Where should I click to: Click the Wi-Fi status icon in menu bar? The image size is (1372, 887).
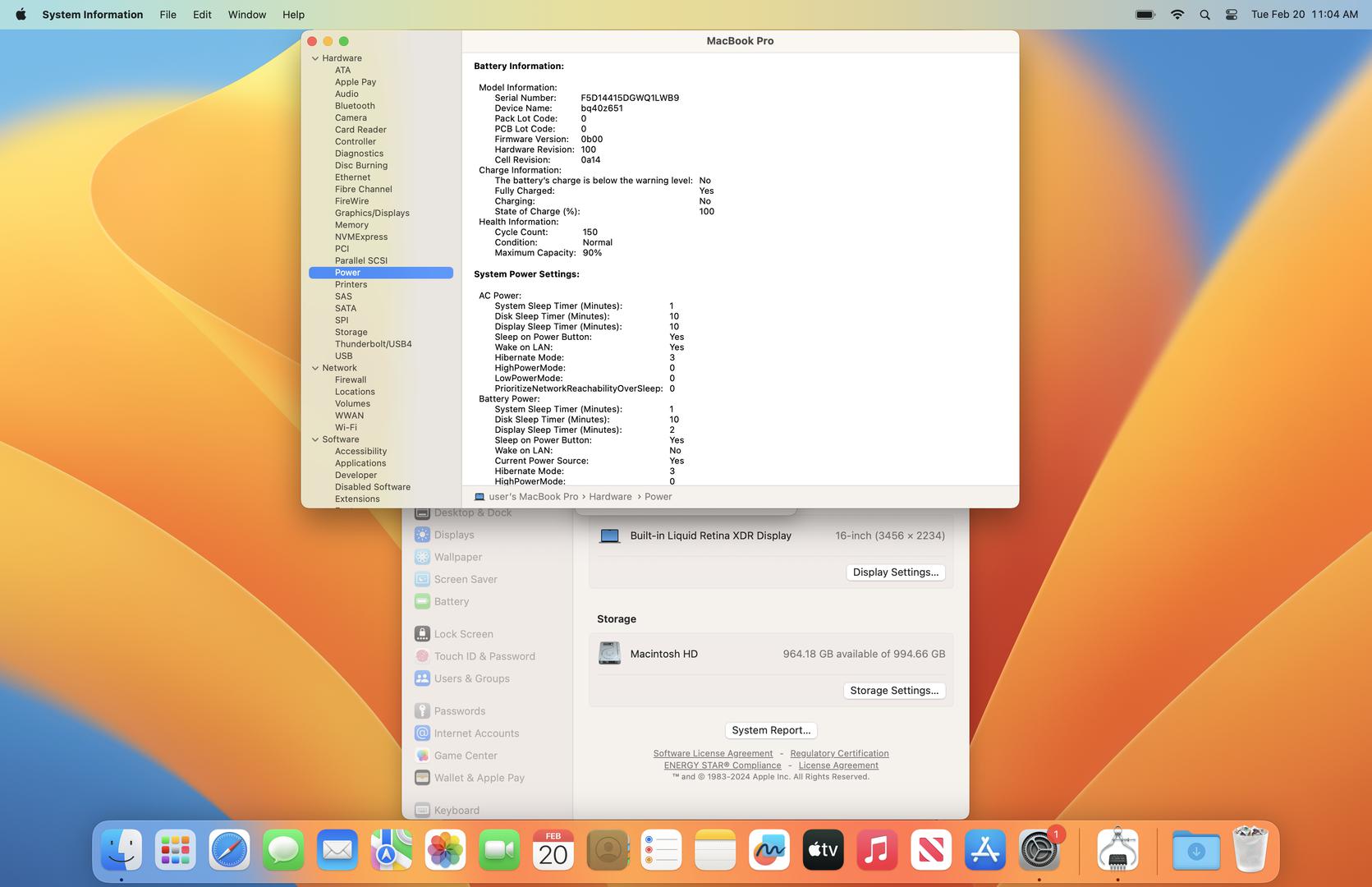(x=1177, y=15)
